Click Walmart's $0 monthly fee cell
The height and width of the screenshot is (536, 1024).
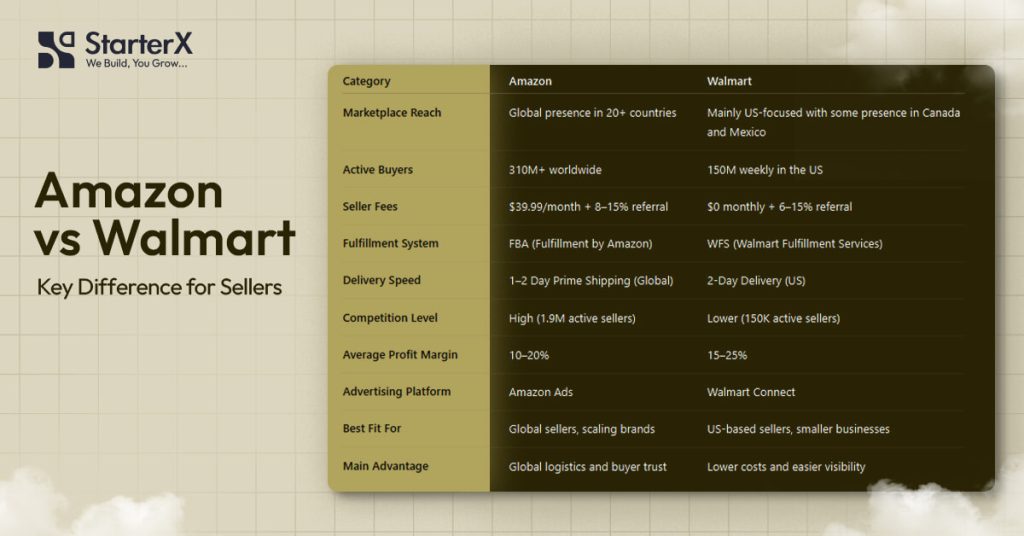pos(779,207)
